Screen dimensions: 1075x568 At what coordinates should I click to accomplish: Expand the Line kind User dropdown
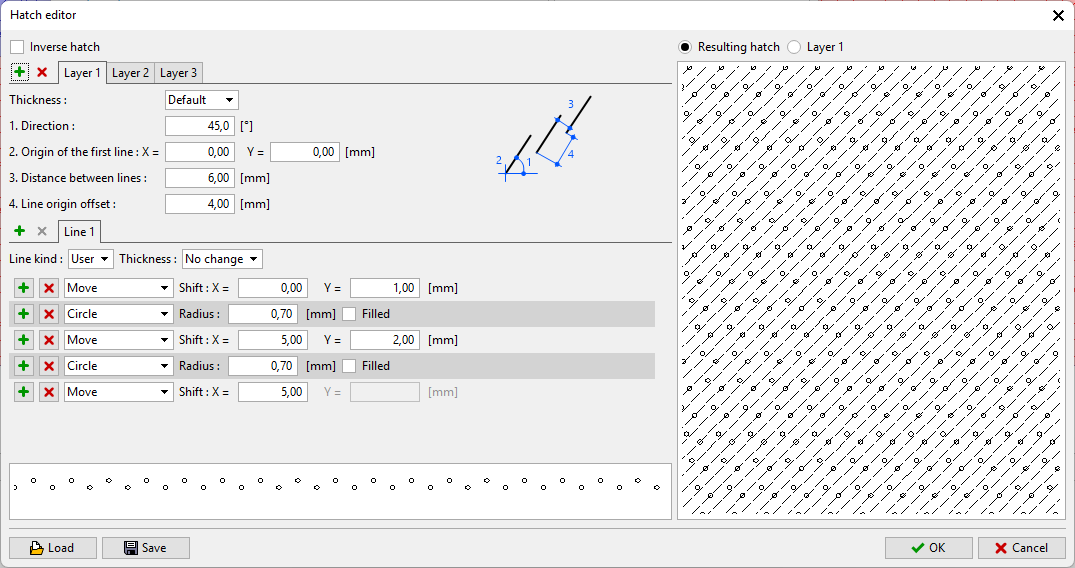[x=90, y=259]
